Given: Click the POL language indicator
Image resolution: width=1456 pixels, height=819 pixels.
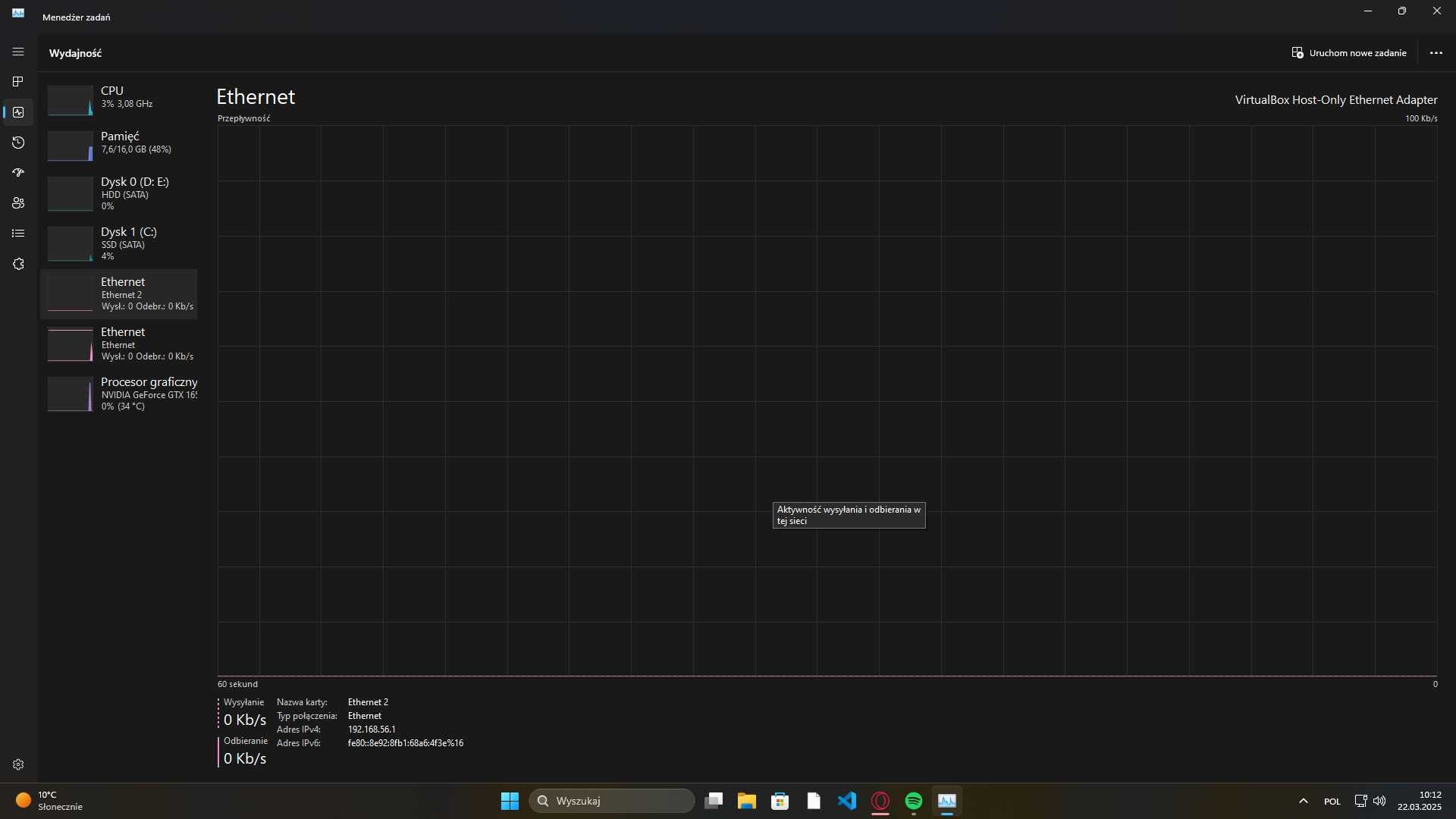Looking at the screenshot, I should point(1332,802).
